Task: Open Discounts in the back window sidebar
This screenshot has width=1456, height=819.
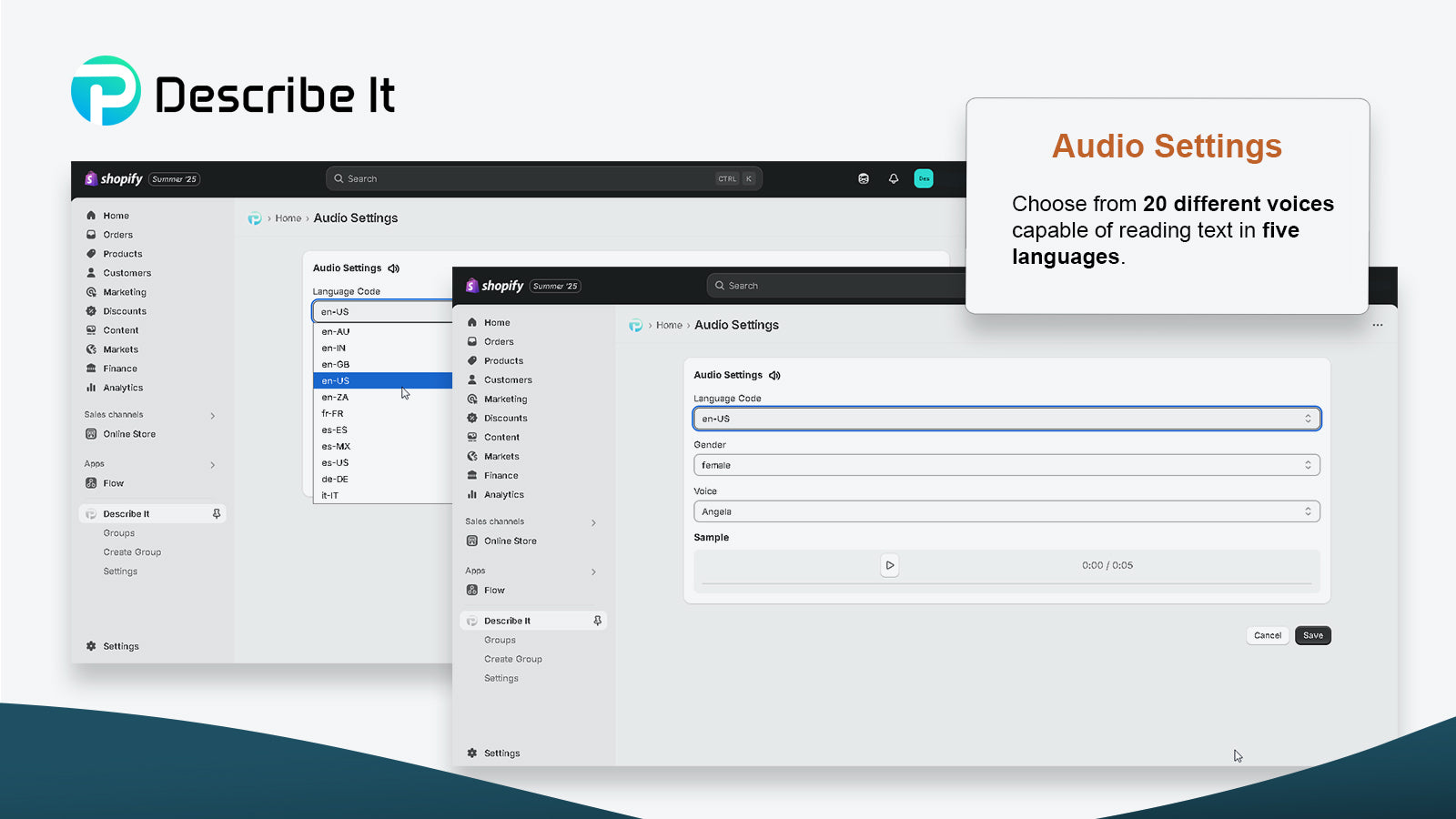Action: (124, 311)
